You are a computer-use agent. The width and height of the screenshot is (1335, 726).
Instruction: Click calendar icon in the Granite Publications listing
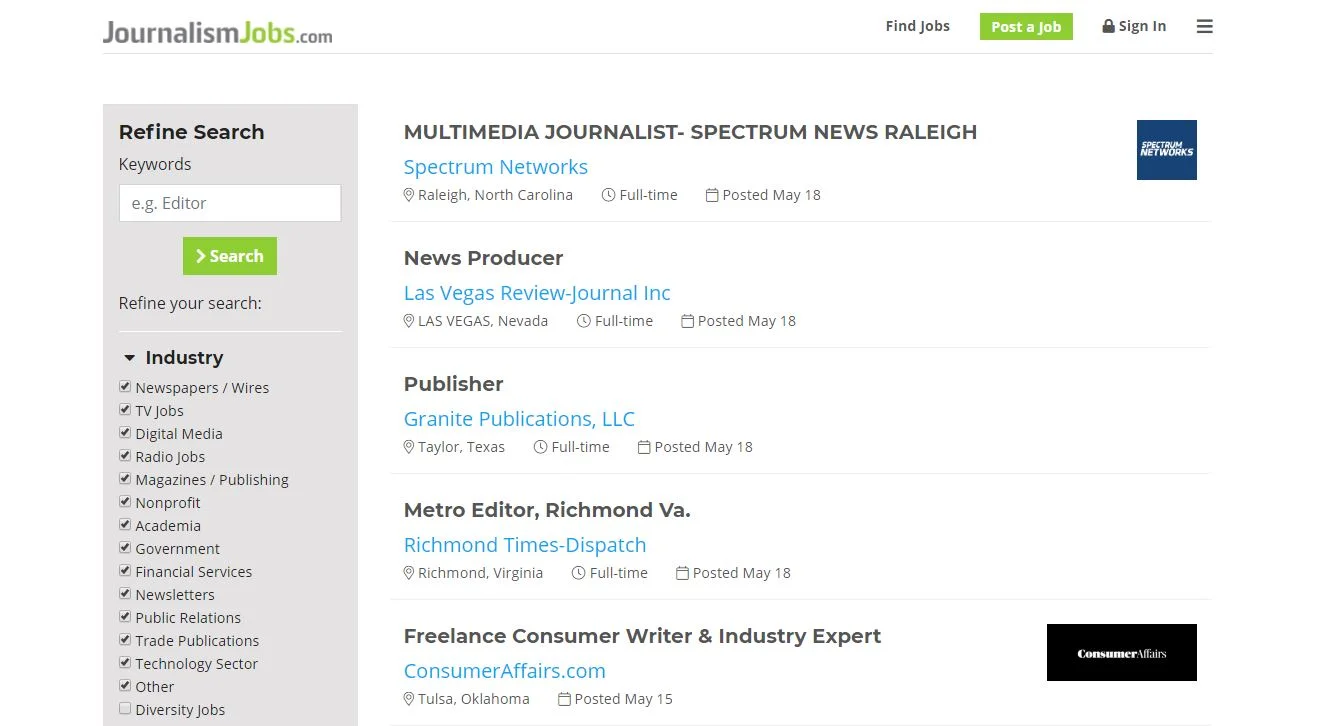coord(644,447)
